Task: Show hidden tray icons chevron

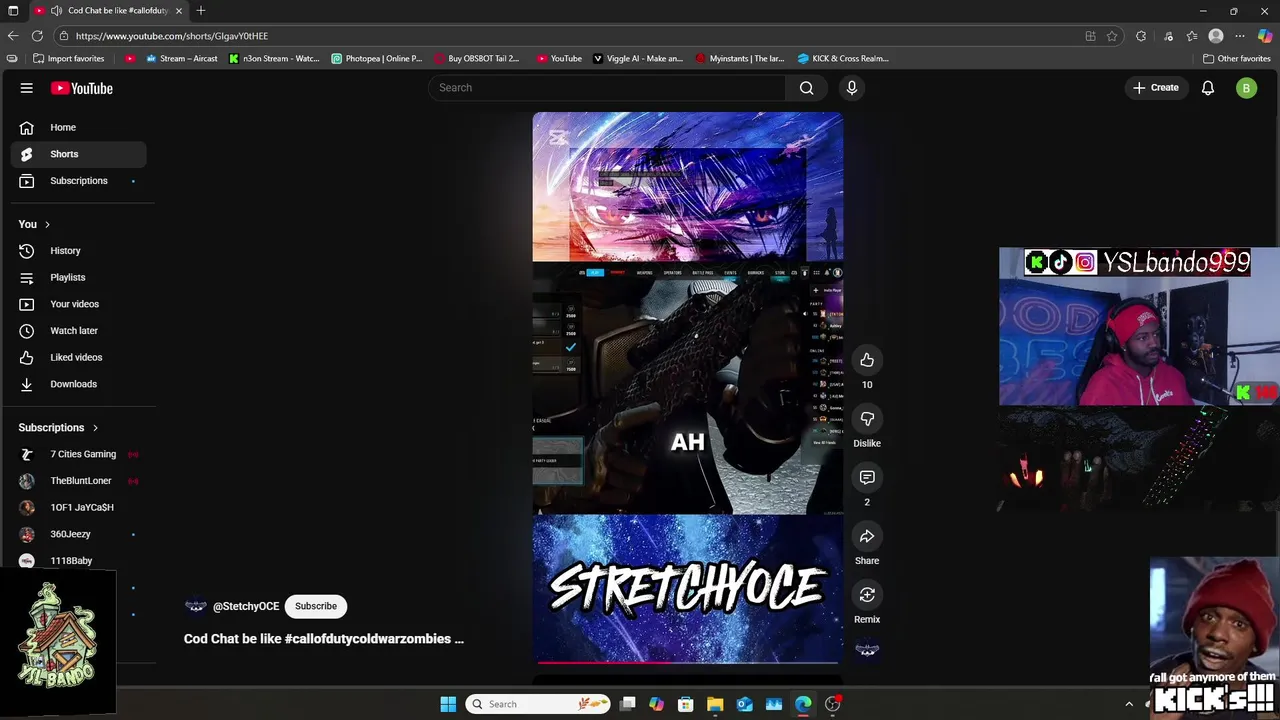Action: click(x=1129, y=704)
